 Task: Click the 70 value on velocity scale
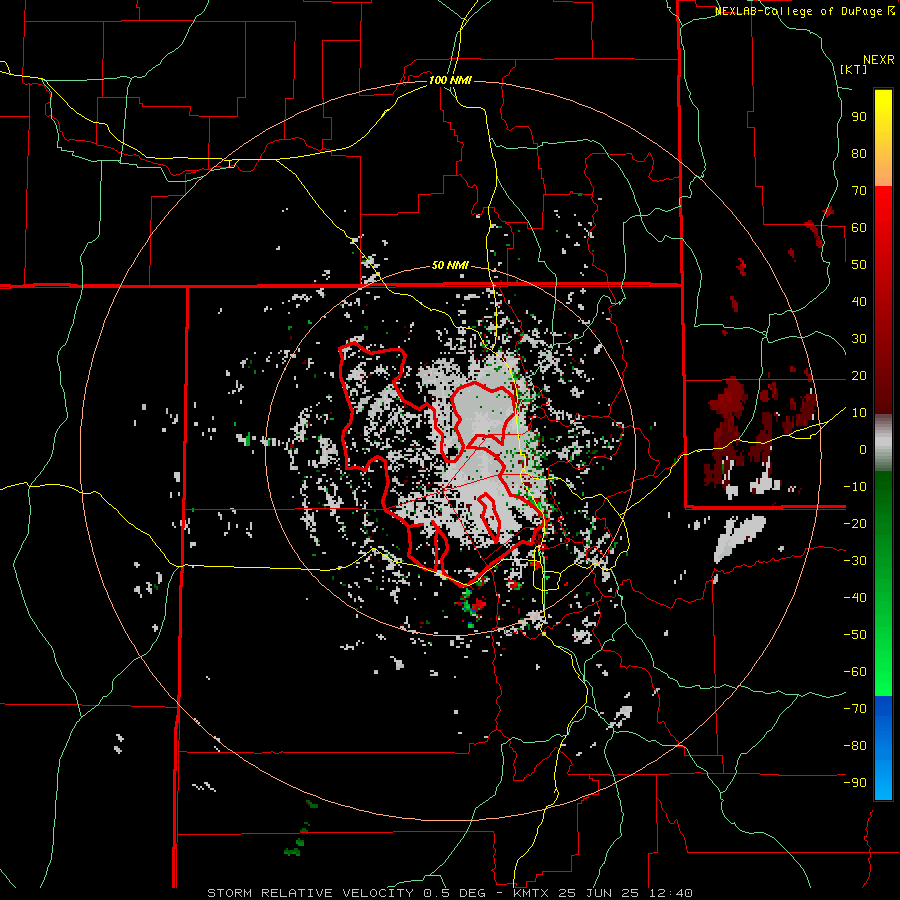[x=859, y=191]
